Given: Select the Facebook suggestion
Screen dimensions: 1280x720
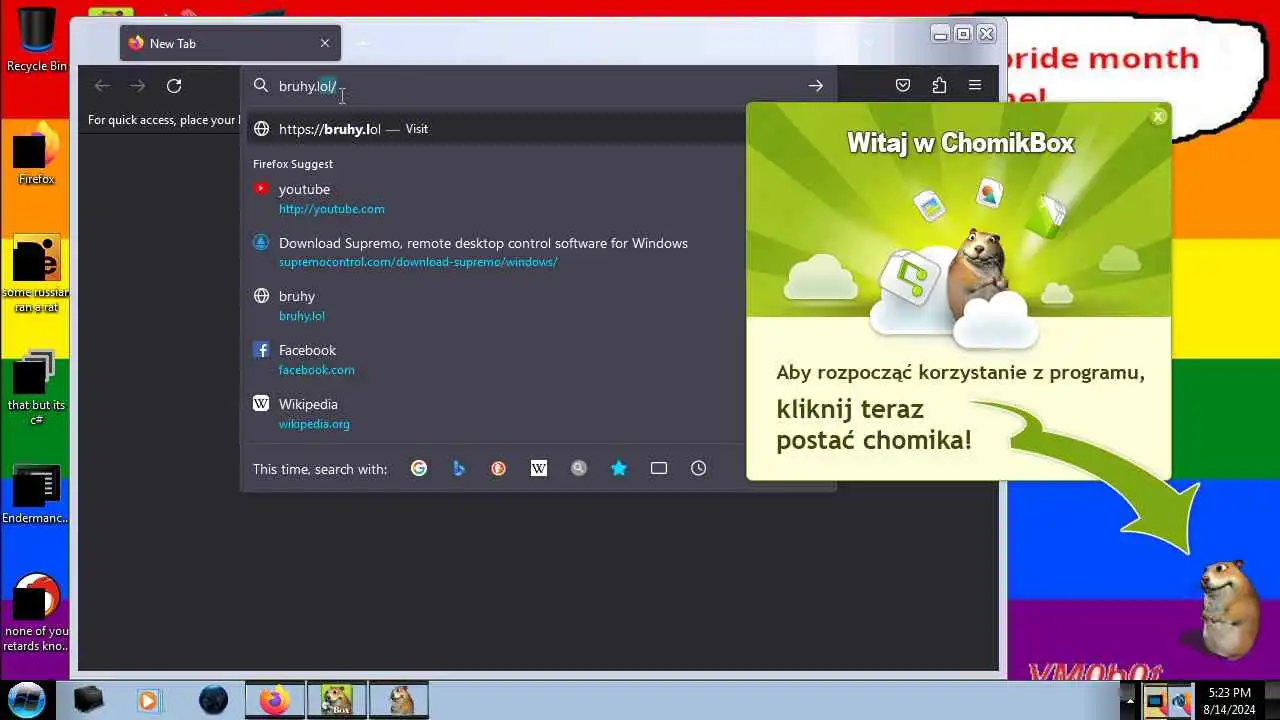Looking at the screenshot, I should 495,359.
